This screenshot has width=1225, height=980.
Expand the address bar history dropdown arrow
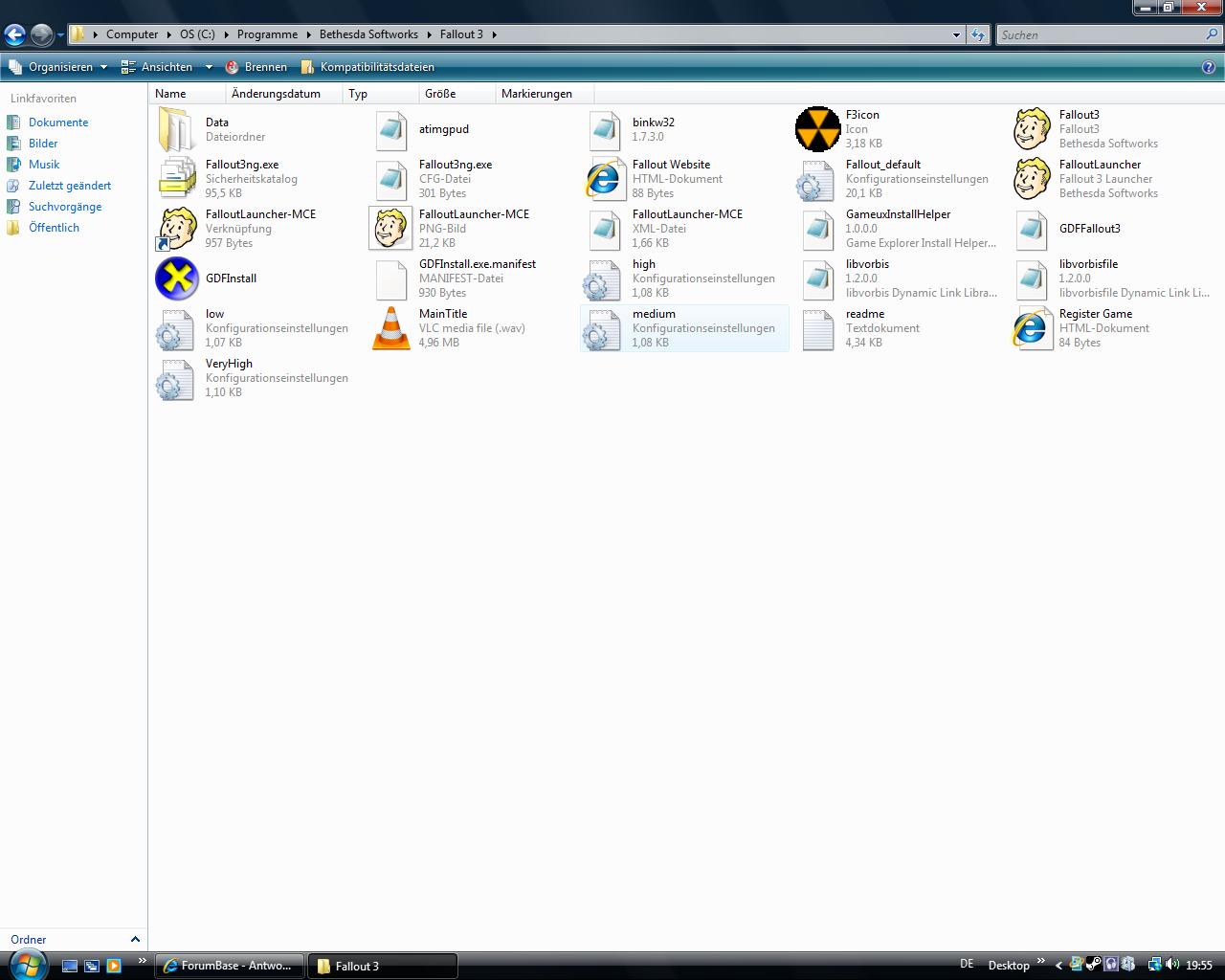pyautogui.click(x=956, y=34)
